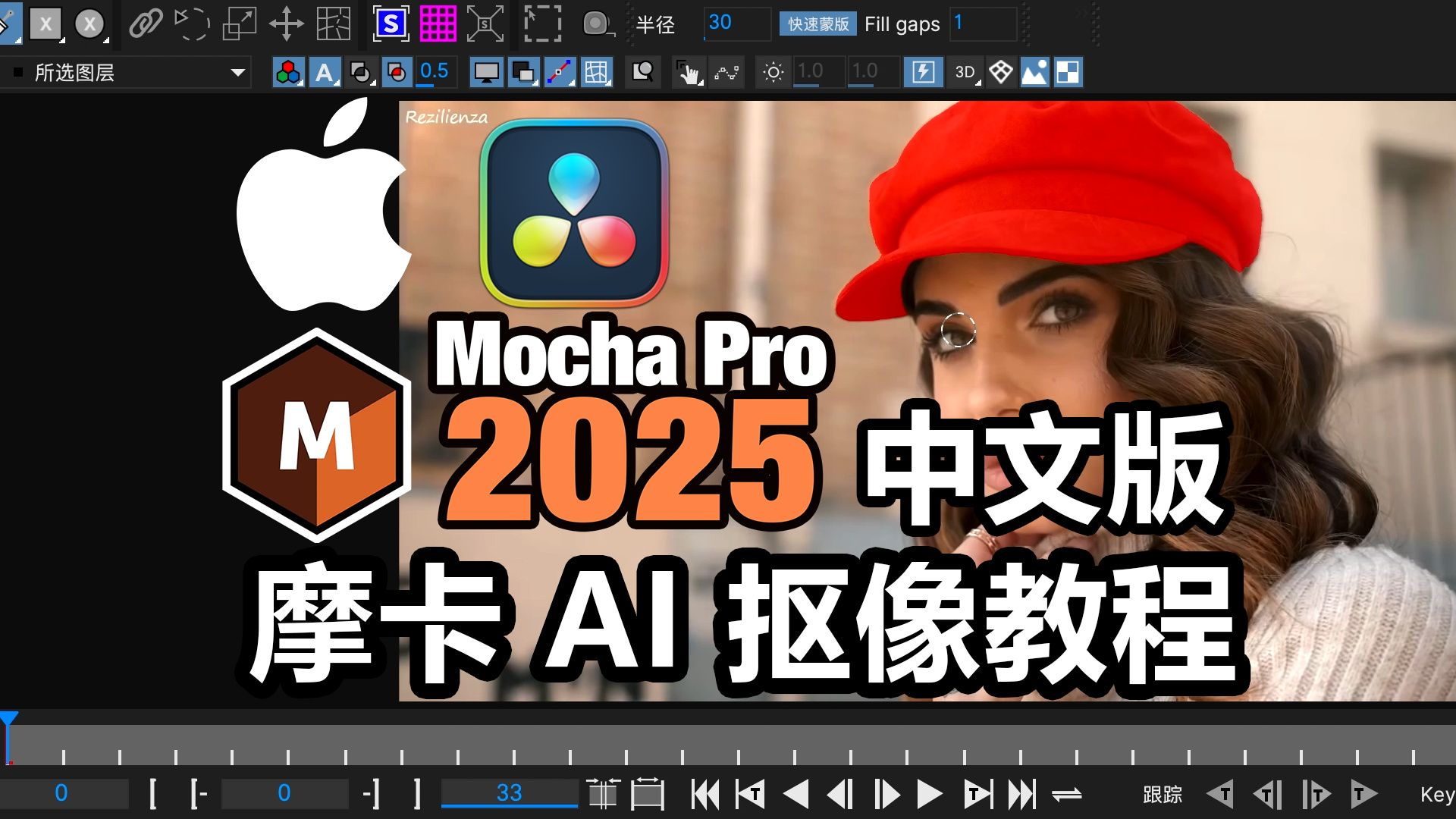1456x819 pixels.
Task: Jump to previous tracked keyframe in playback
Action: (751, 795)
